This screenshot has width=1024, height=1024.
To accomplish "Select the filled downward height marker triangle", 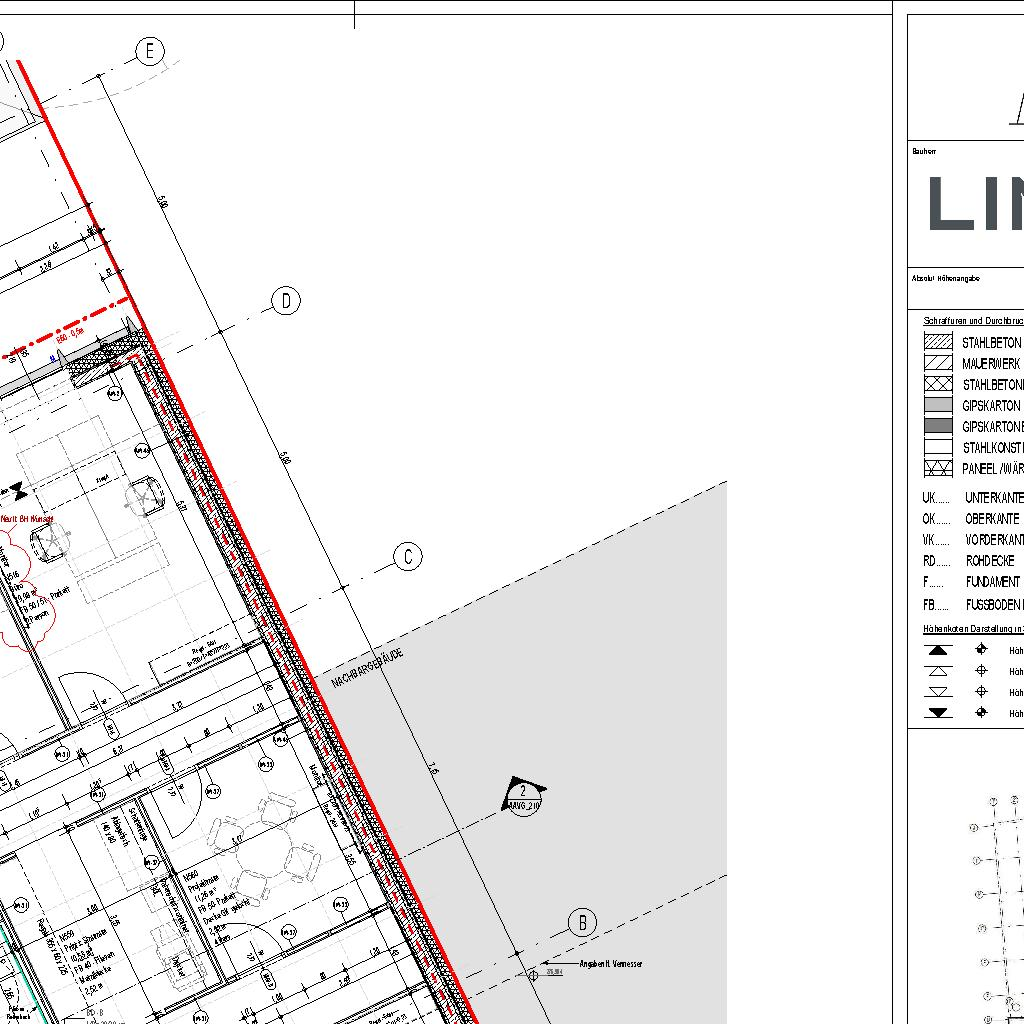I will tap(938, 713).
